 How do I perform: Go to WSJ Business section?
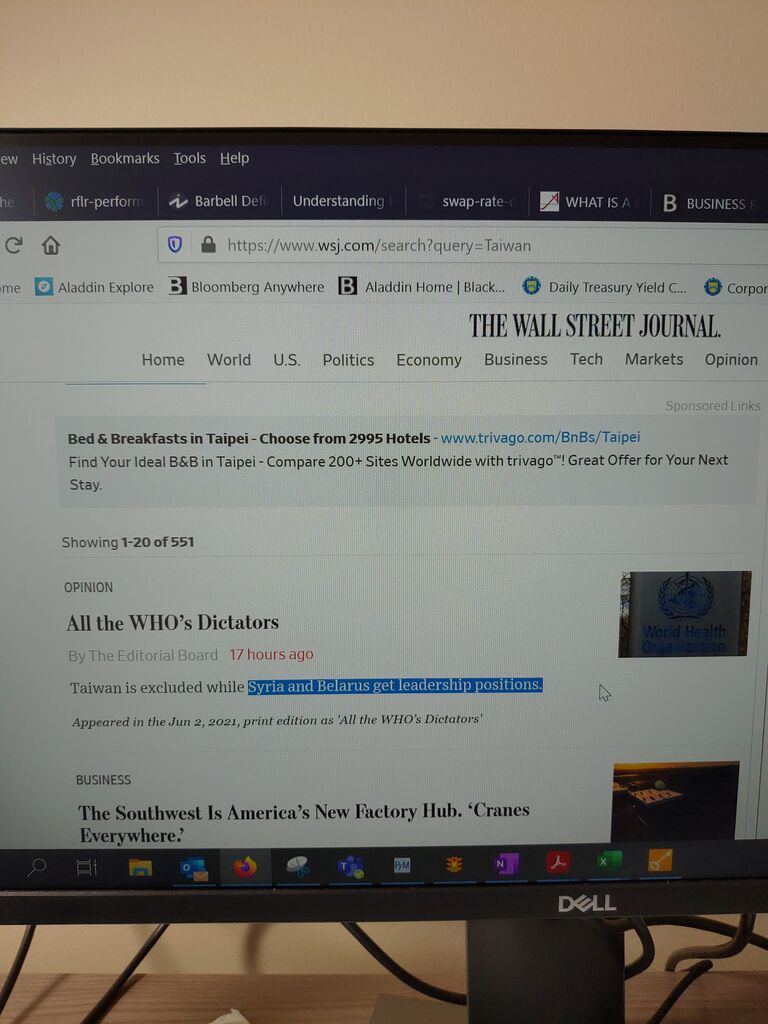click(515, 359)
